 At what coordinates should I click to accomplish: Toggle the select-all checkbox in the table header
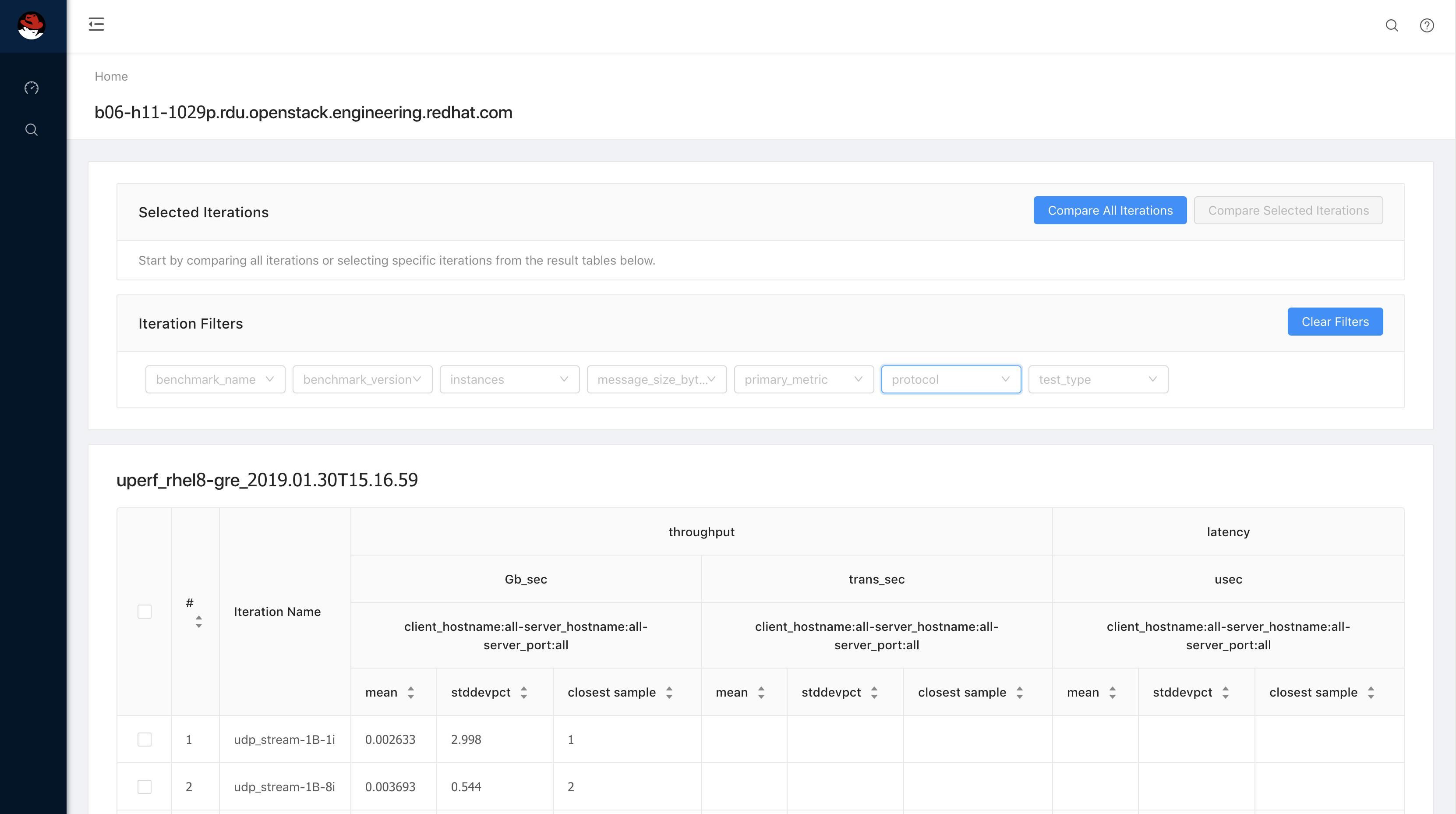(x=145, y=611)
